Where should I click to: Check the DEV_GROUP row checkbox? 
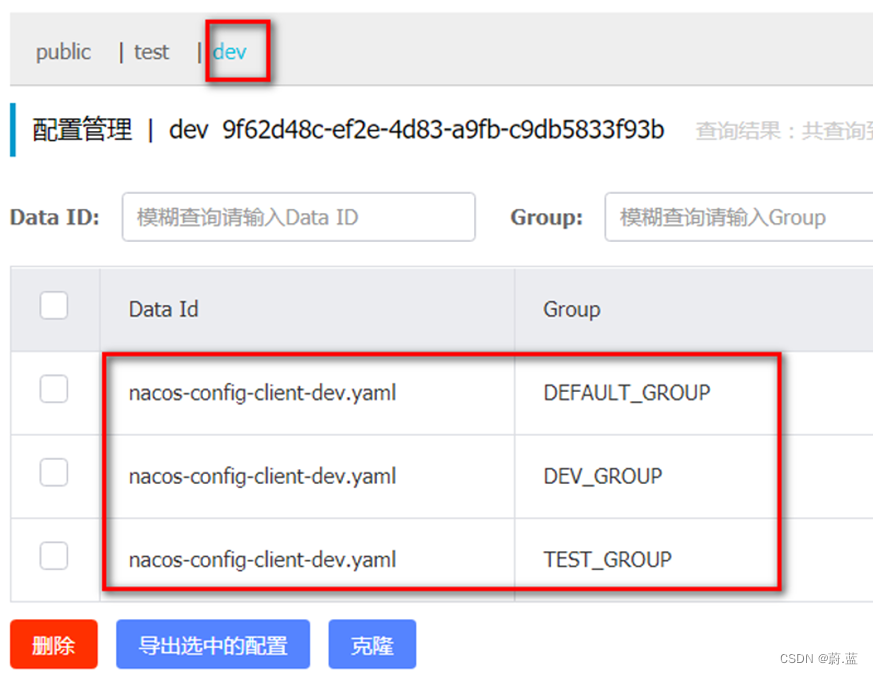point(54,472)
